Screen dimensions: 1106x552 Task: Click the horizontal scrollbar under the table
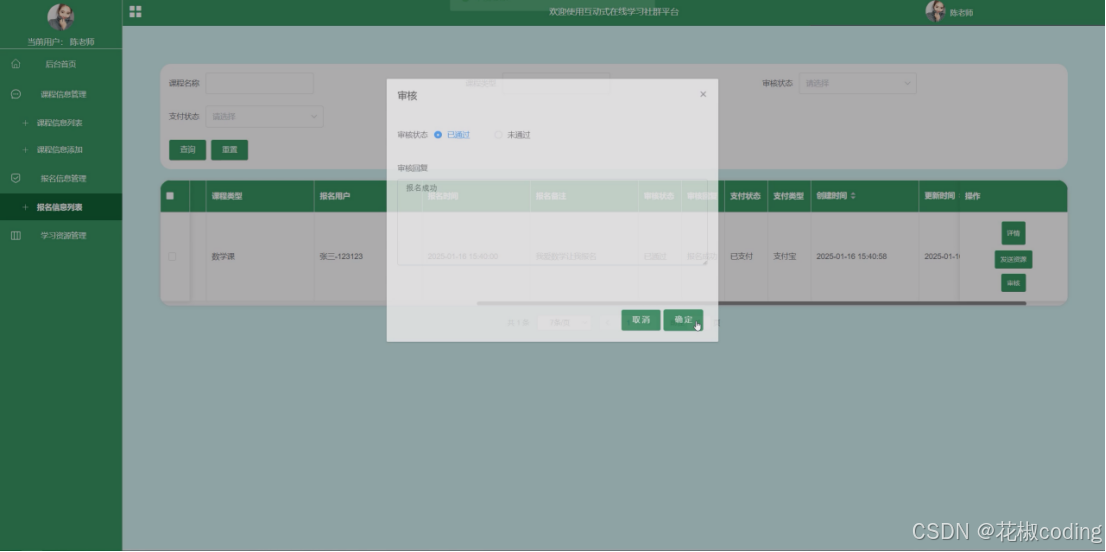(751, 303)
